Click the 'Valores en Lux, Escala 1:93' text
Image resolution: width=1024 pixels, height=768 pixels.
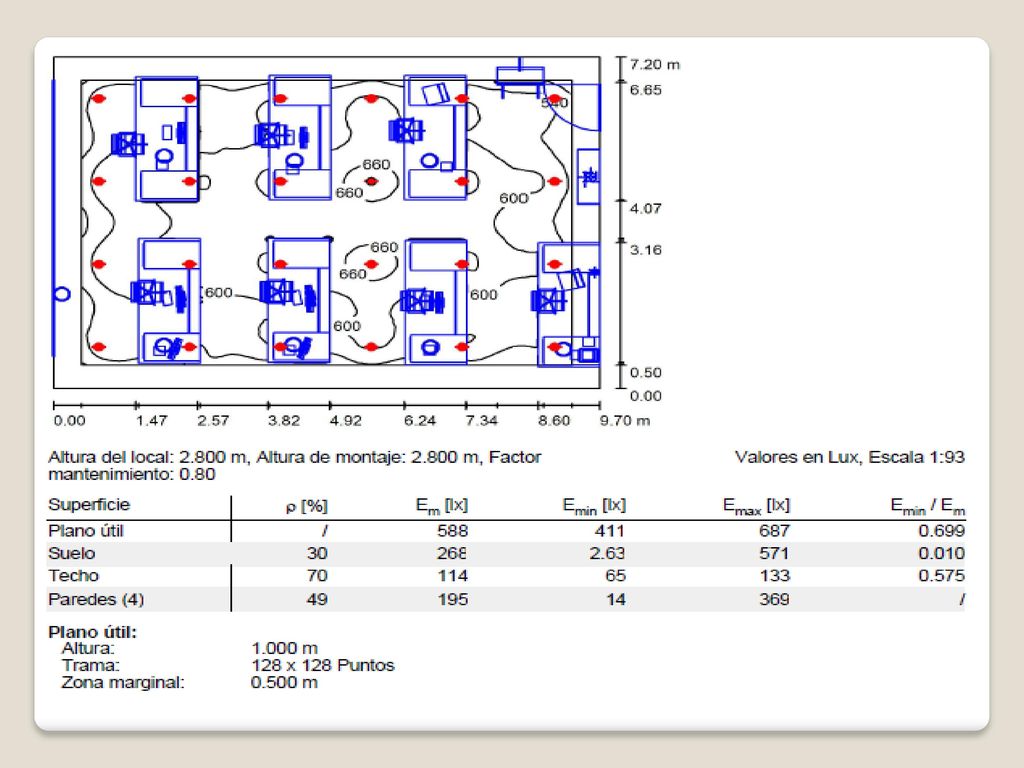click(850, 456)
